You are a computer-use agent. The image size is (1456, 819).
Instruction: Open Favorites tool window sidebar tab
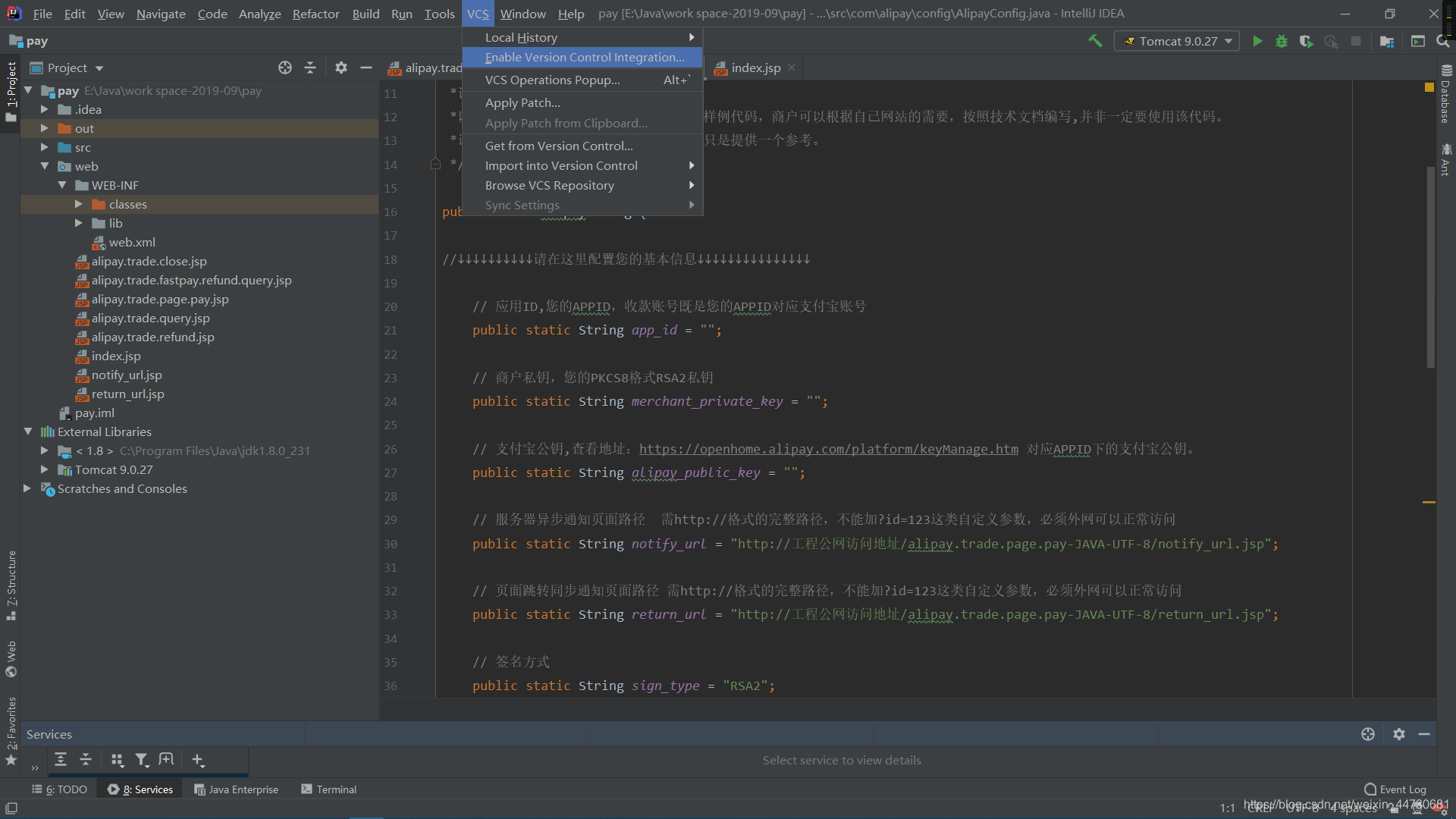tap(11, 730)
